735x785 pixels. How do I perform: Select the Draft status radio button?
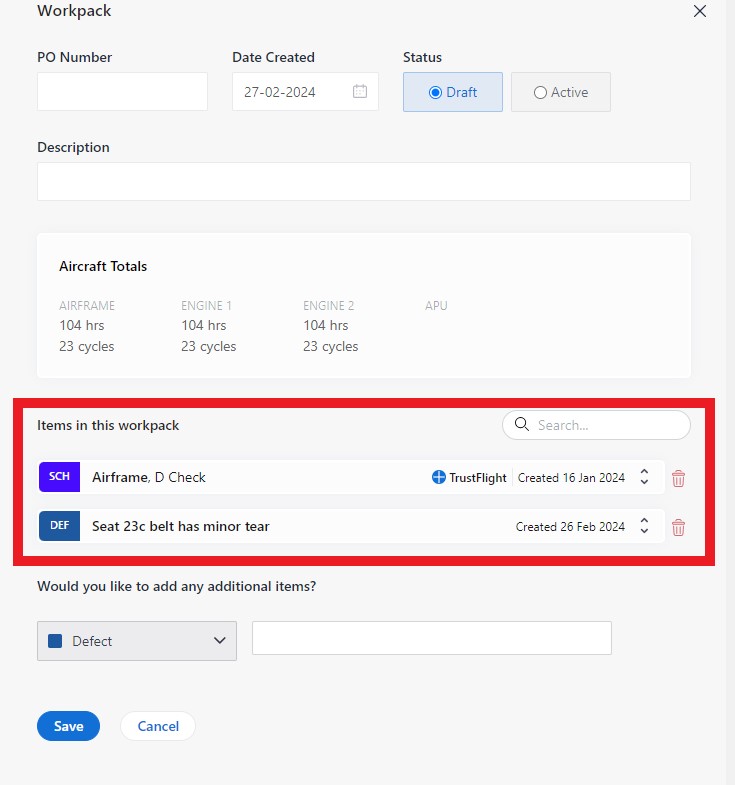(x=435, y=92)
